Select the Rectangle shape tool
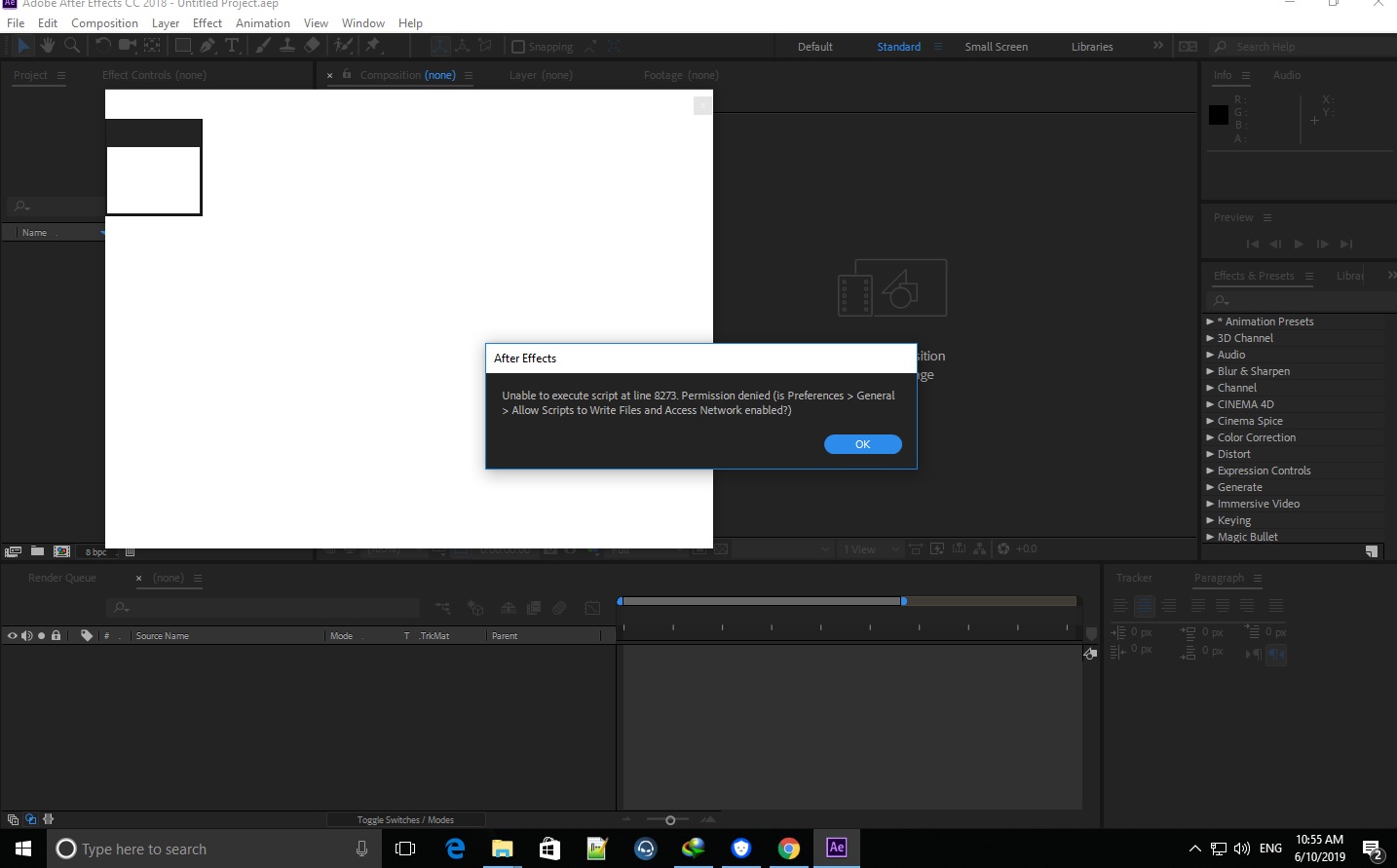Screen dimensions: 1397x868 pos(183,45)
